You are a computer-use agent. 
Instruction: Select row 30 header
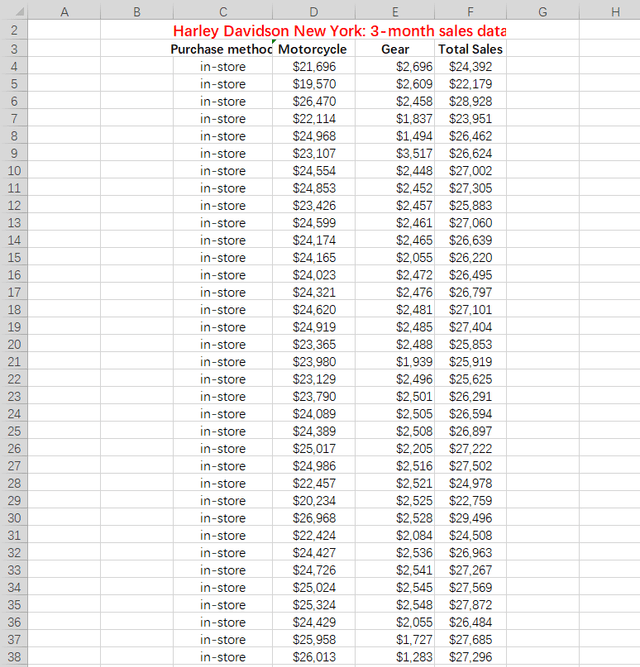click(x=14, y=518)
